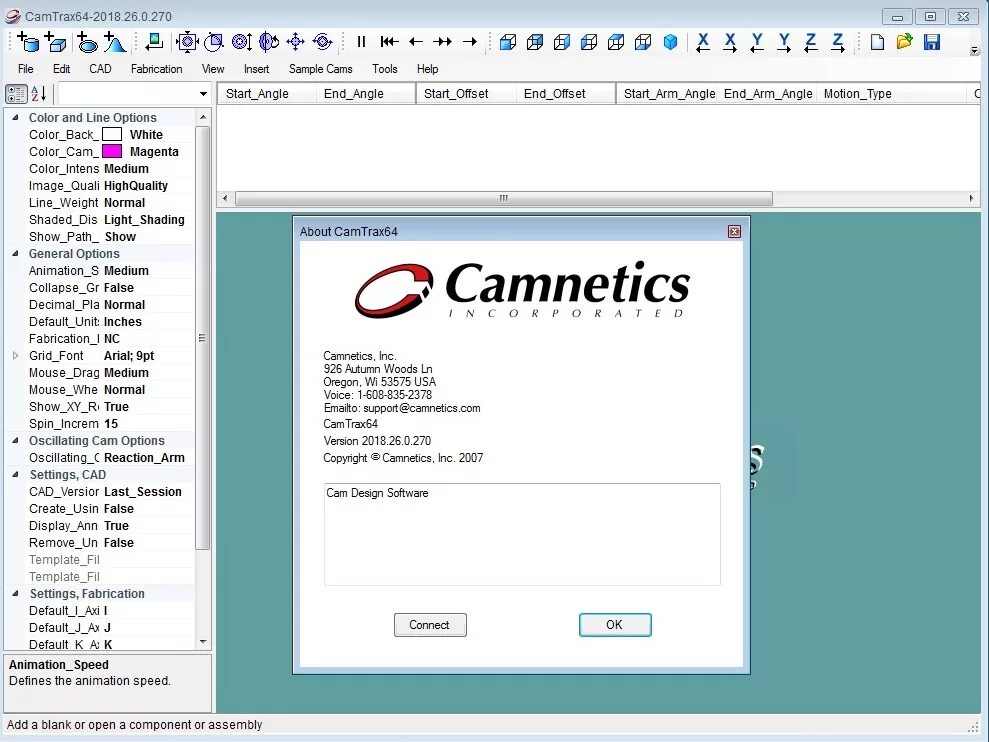Add a box-shaped linear cam component

click(x=56, y=42)
